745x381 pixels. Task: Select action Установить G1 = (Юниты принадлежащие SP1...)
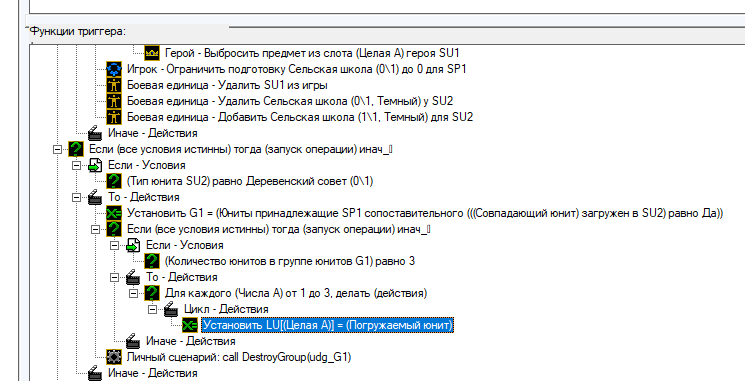[x=424, y=214]
